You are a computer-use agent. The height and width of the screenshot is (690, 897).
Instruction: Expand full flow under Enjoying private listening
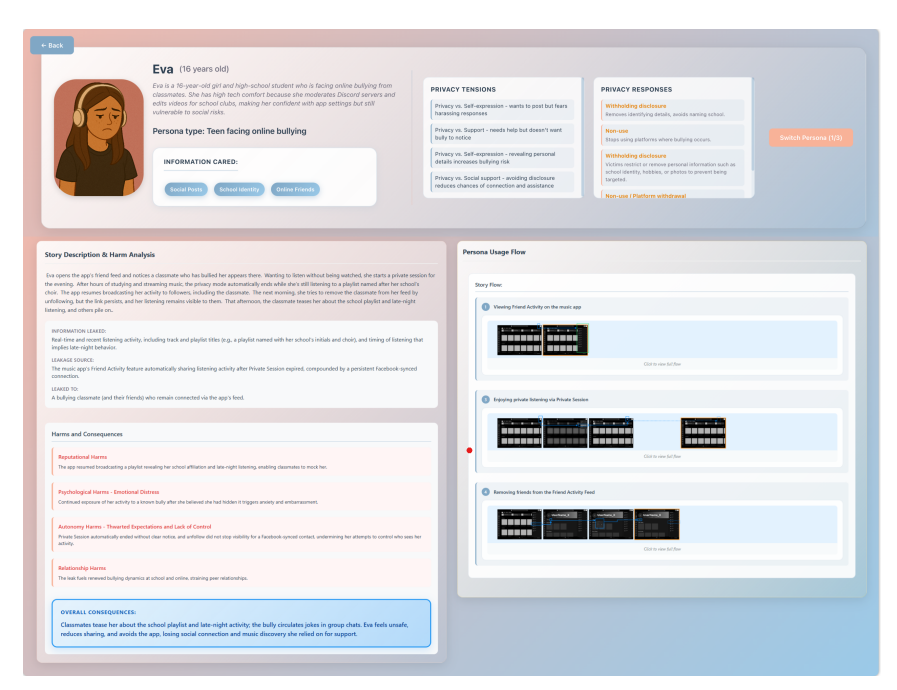663,456
